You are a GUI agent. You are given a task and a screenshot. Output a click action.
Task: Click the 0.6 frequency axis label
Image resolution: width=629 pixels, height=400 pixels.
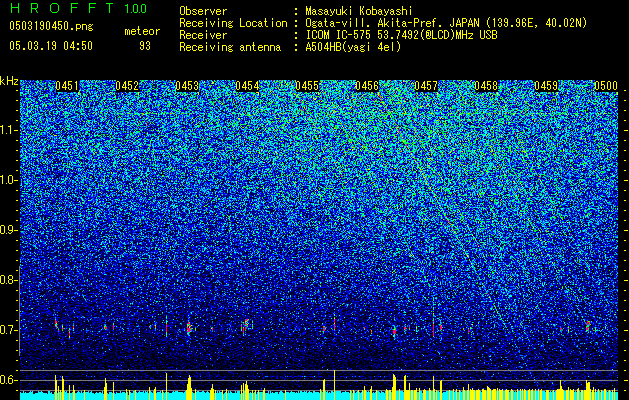(x=8, y=380)
